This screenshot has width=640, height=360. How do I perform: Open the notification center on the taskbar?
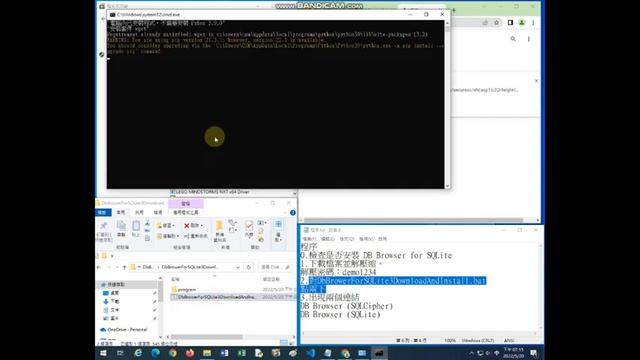[533, 353]
